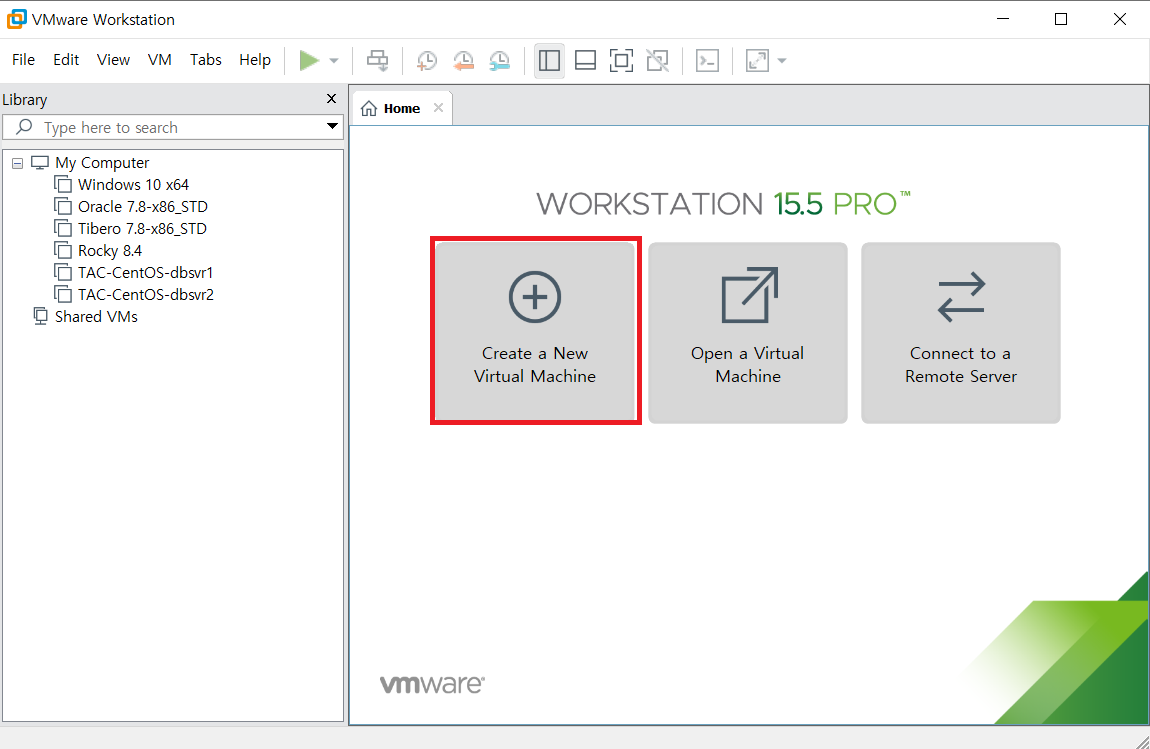Select the TAC-CentOS-dbsvr1 VM
This screenshot has height=749, width=1150.
pyautogui.click(x=145, y=272)
